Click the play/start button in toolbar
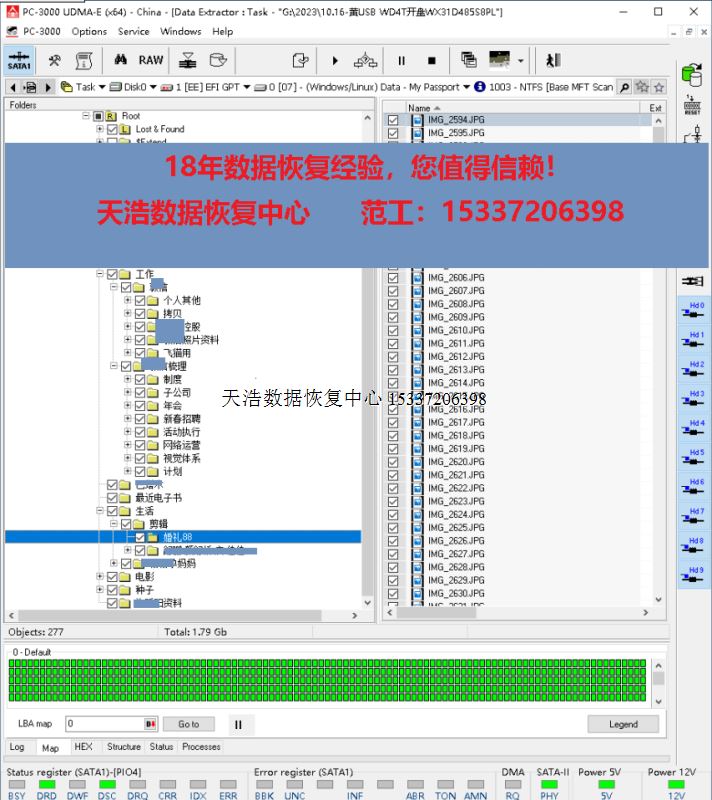The height and width of the screenshot is (800, 712). [335, 61]
